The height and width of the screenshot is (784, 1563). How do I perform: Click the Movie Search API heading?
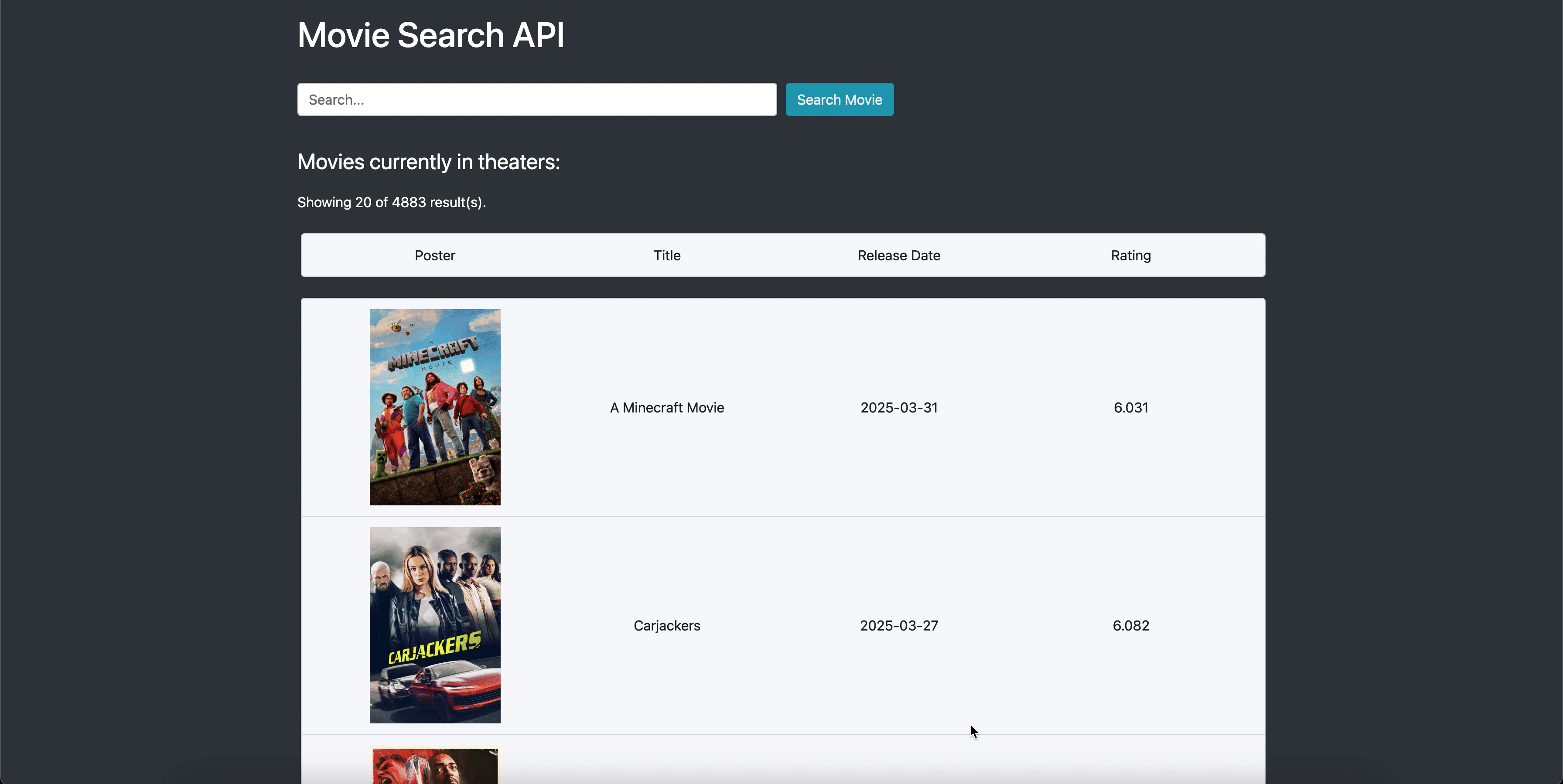[x=431, y=35]
